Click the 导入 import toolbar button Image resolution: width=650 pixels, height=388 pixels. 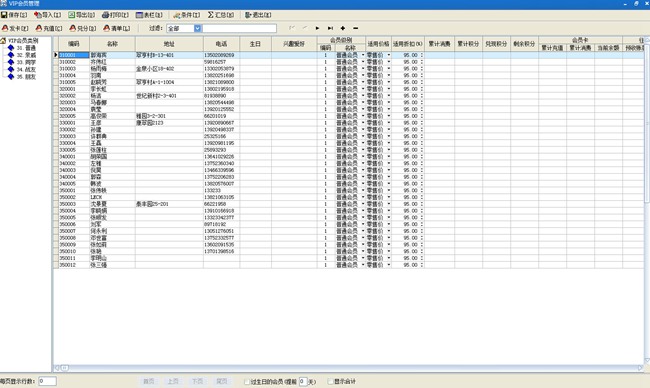coord(48,15)
